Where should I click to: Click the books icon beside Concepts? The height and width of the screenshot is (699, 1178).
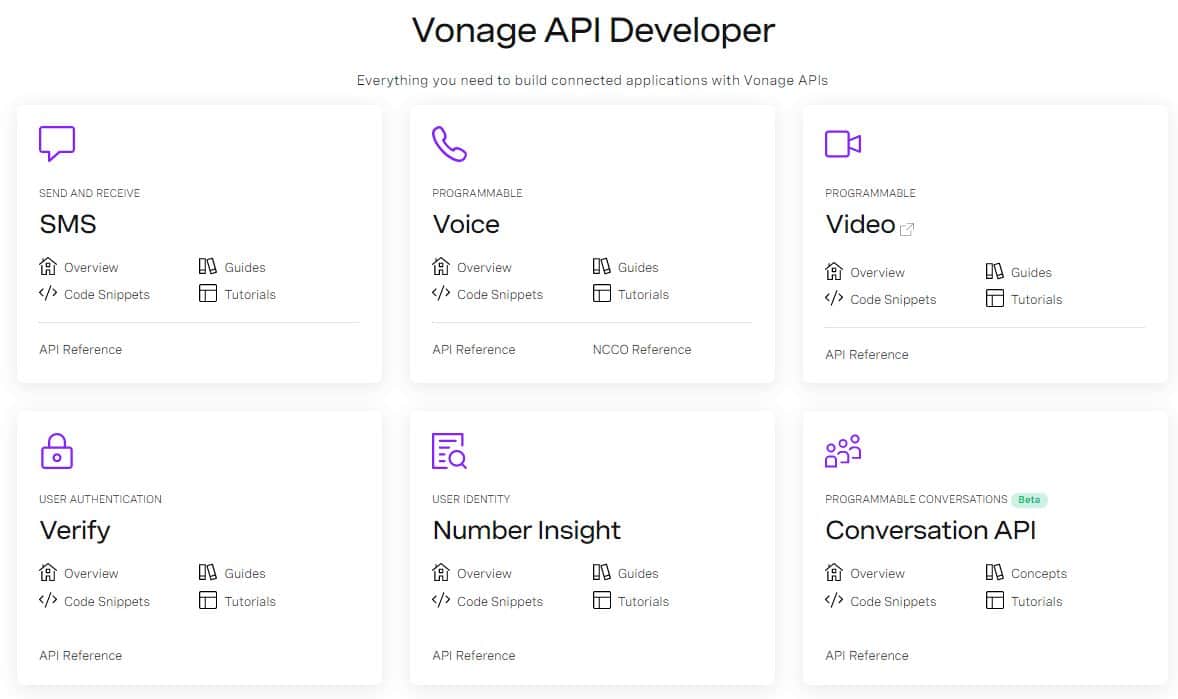pos(994,573)
